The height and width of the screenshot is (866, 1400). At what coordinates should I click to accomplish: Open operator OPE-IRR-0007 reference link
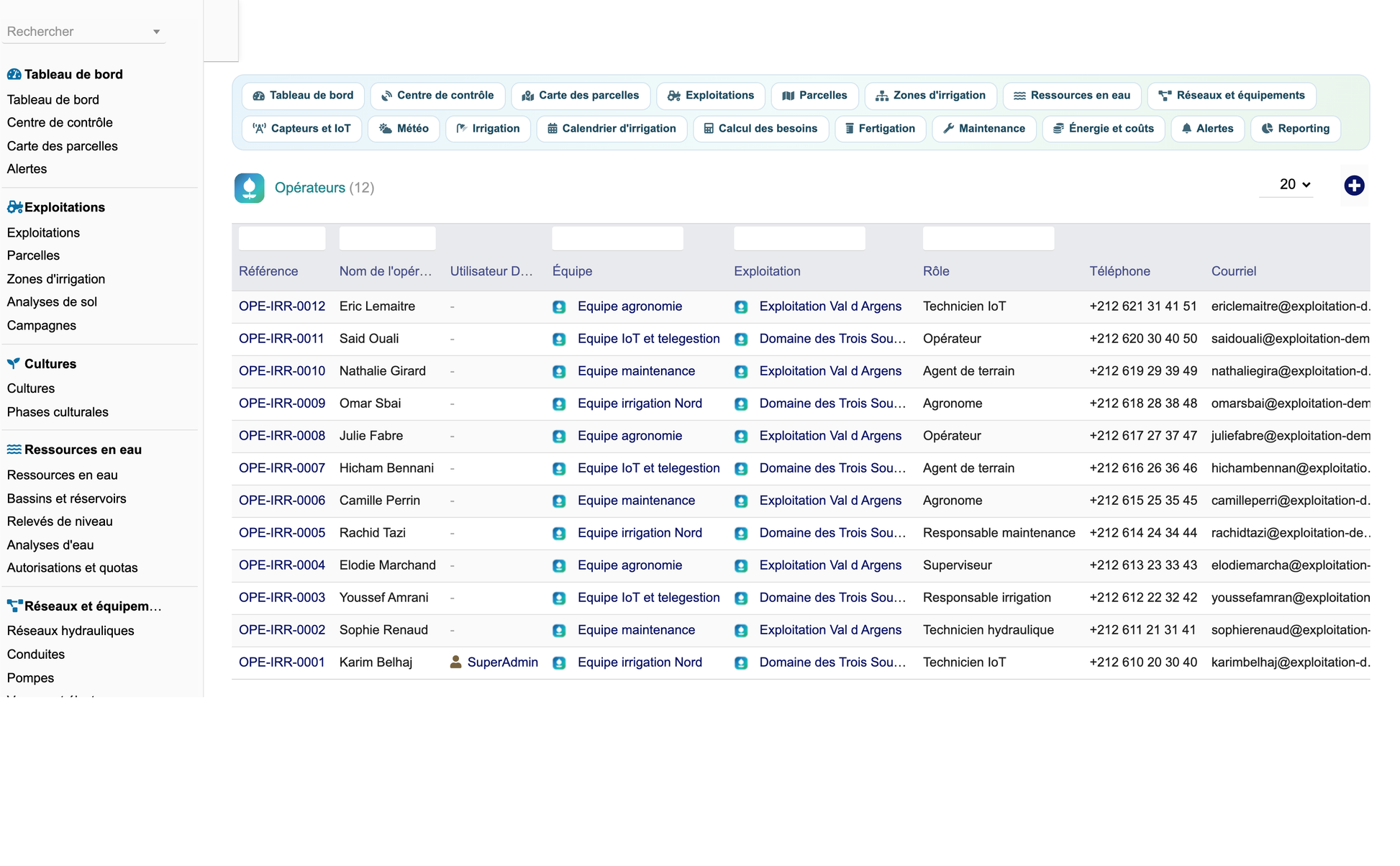(x=282, y=468)
